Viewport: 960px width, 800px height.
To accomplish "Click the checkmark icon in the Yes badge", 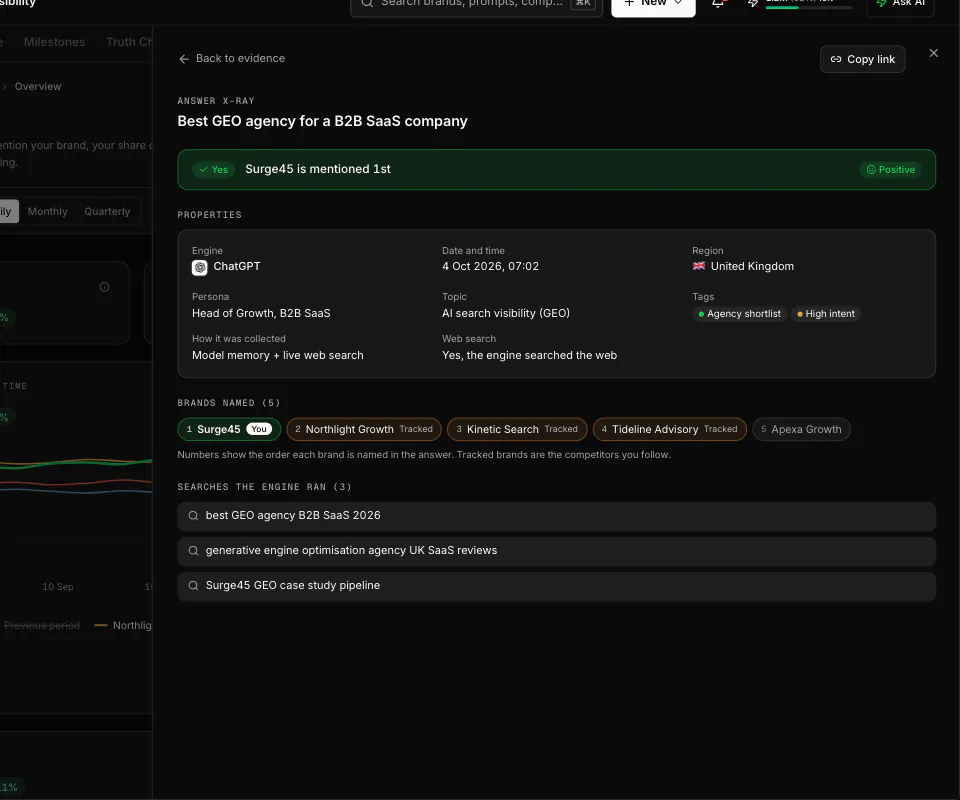I will coord(204,170).
